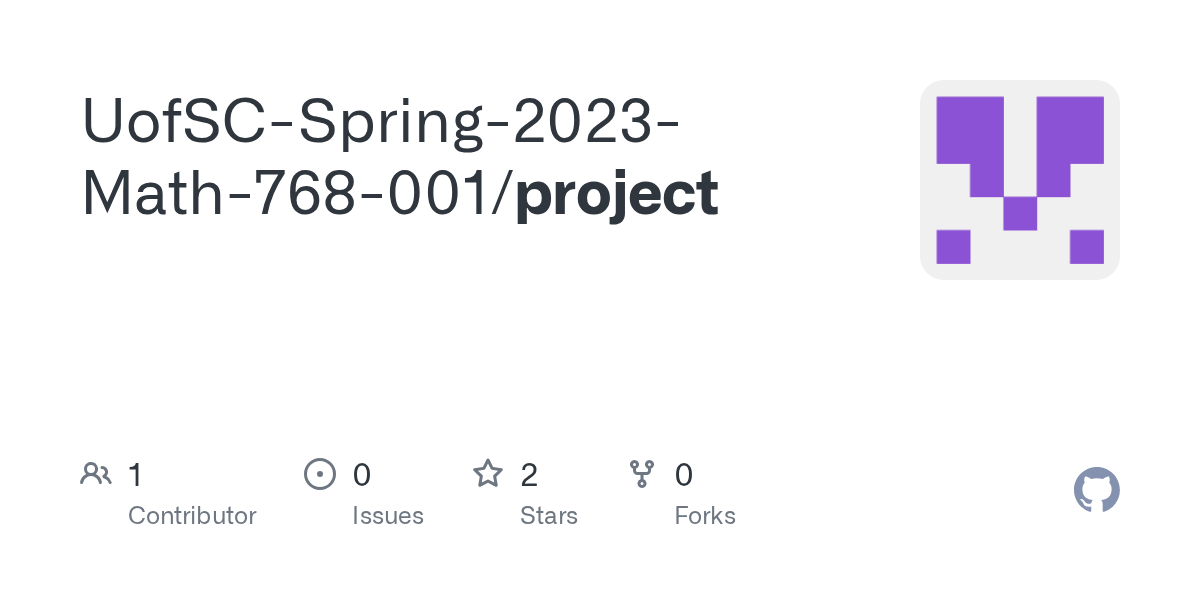Click the 'Math-768-001/' part of the title
This screenshot has height=600, width=1200.
298,193
